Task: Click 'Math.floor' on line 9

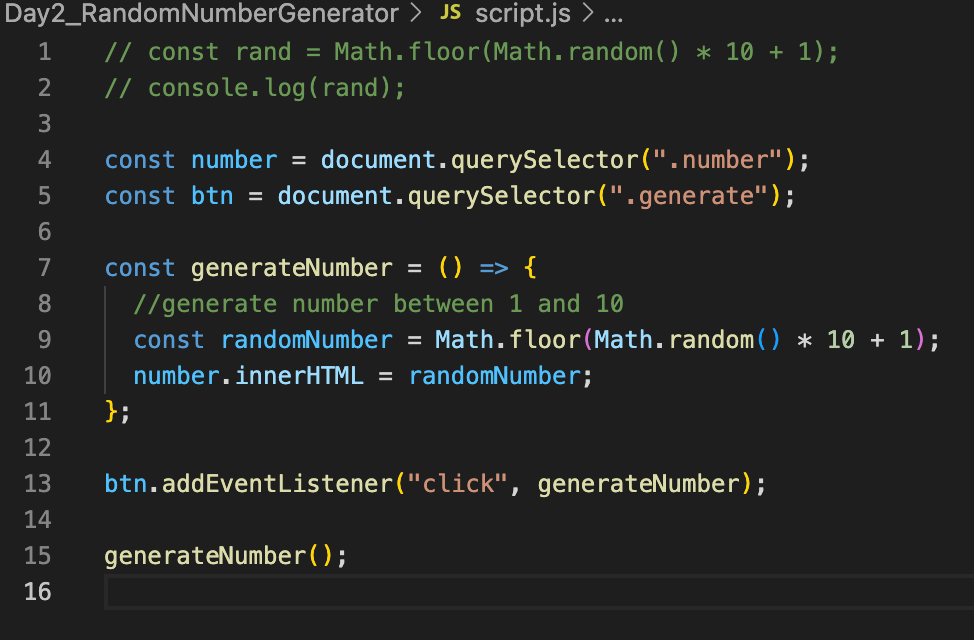Action: [x=507, y=341]
